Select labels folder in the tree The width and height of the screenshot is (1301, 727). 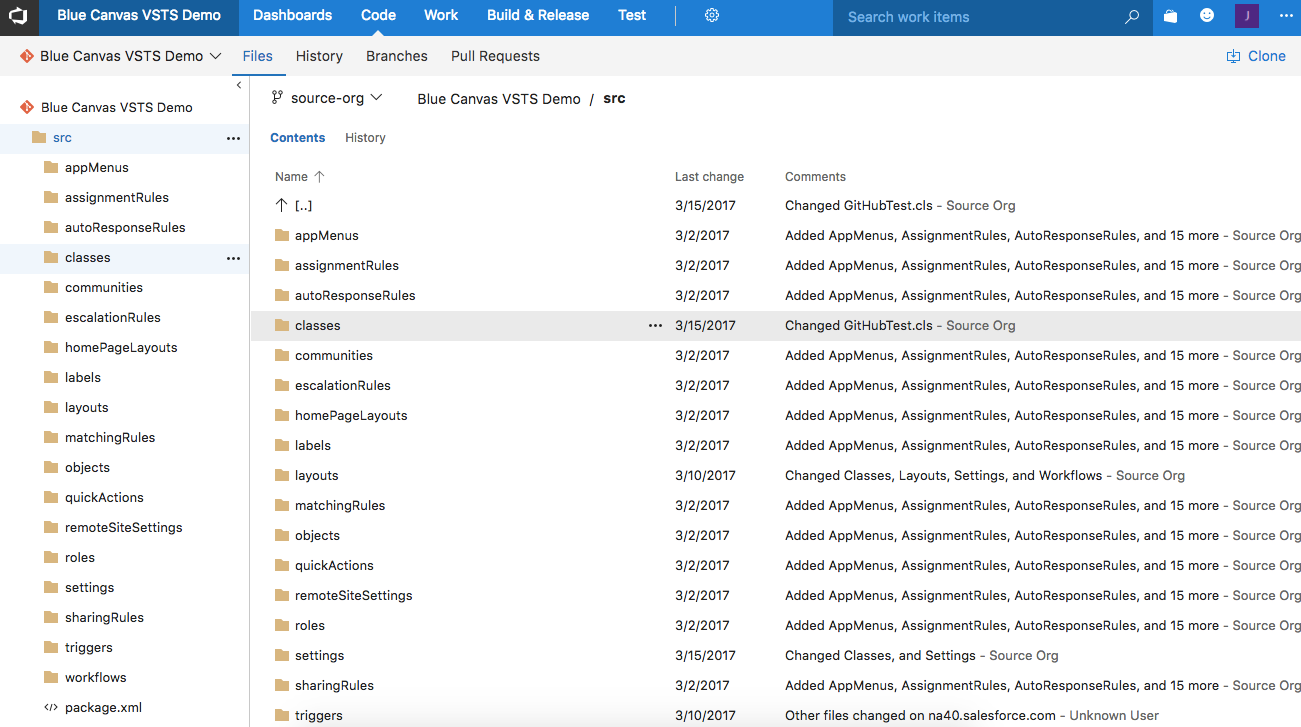83,378
